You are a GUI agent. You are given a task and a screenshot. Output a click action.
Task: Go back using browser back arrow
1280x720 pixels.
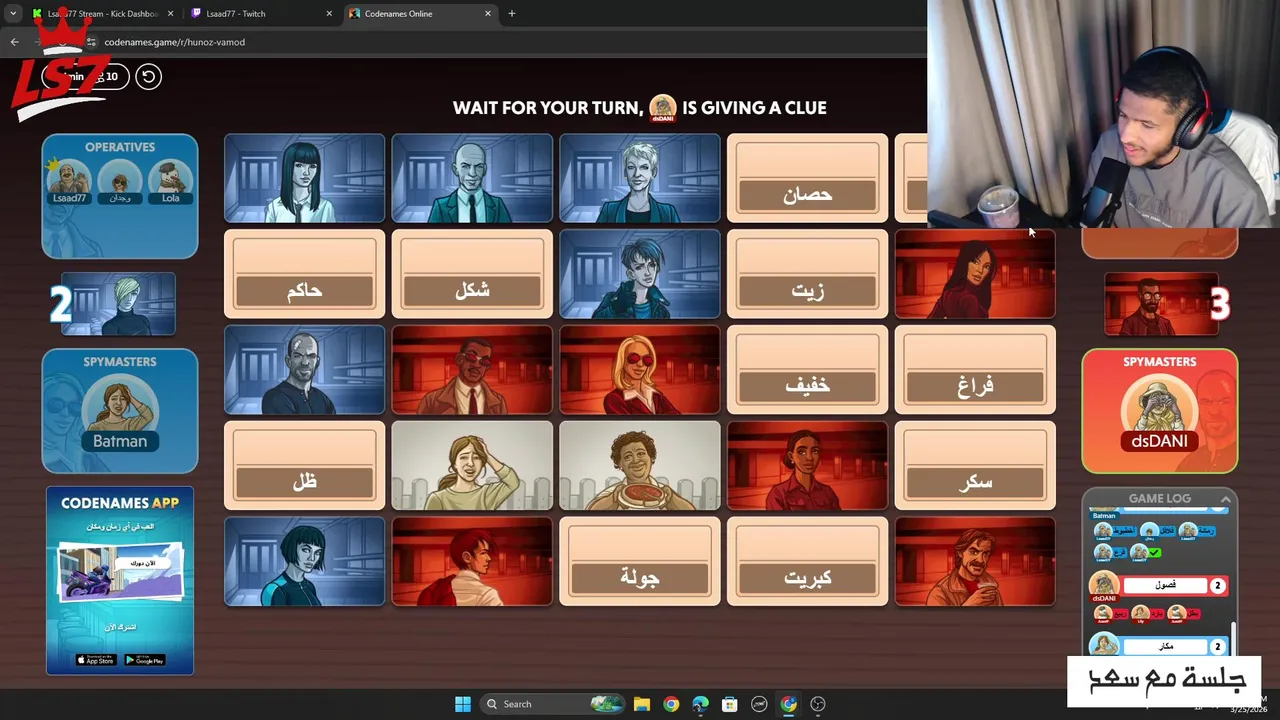point(14,42)
